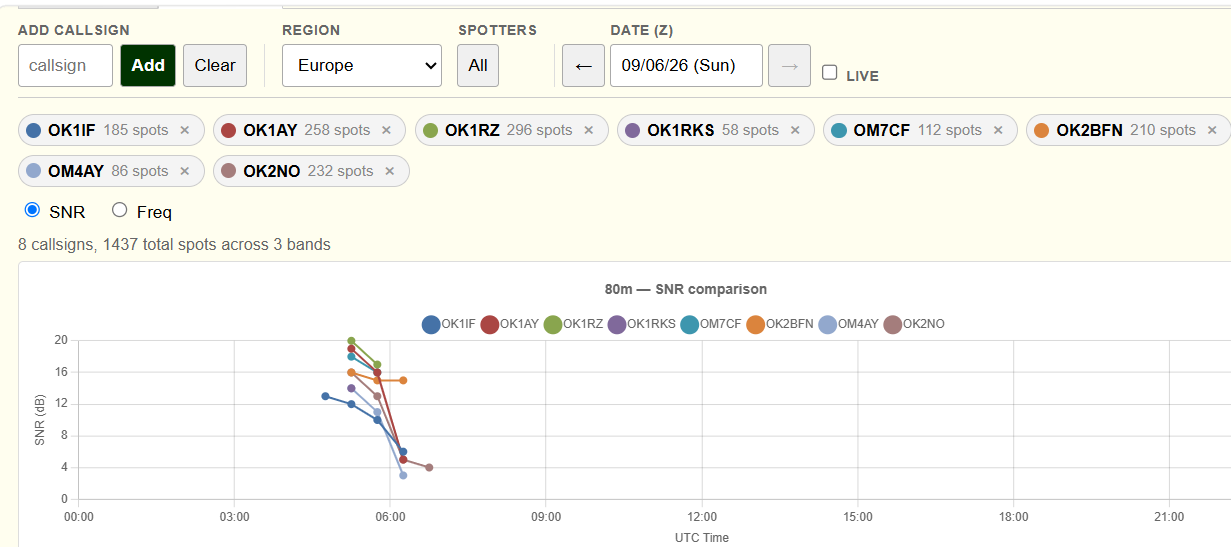Enable the LIVE checkbox
1231x547 pixels.
(x=829, y=72)
